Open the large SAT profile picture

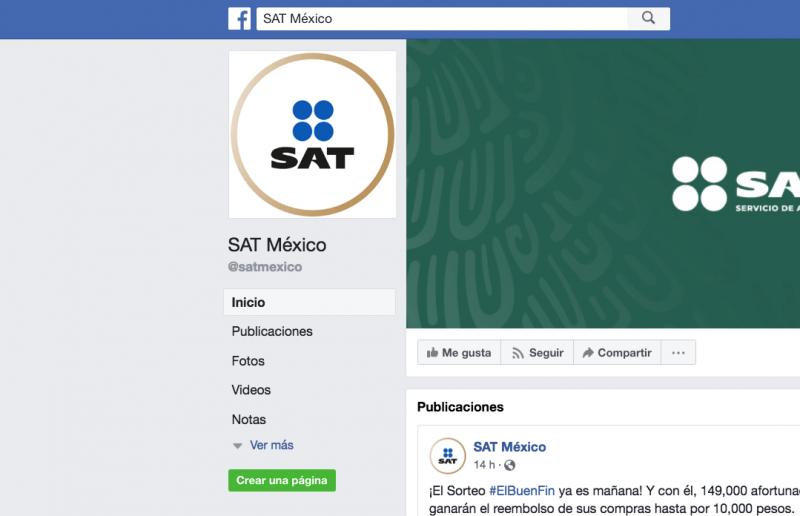click(x=312, y=135)
